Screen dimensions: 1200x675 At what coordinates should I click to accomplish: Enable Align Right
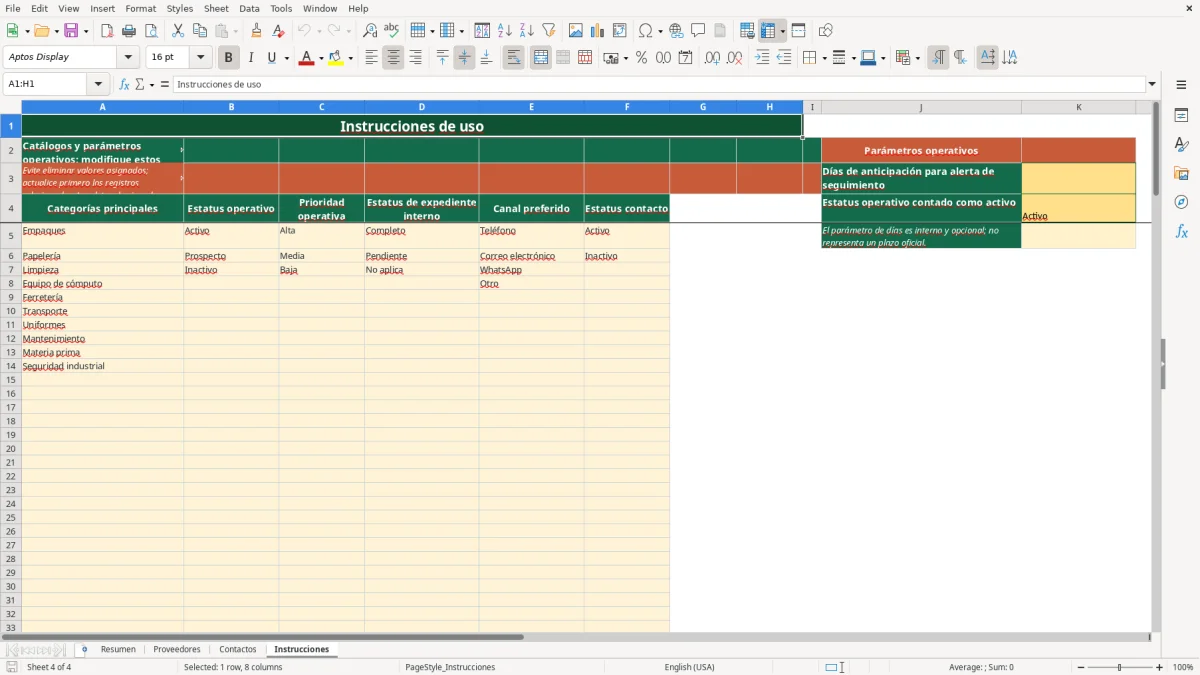[x=415, y=58]
